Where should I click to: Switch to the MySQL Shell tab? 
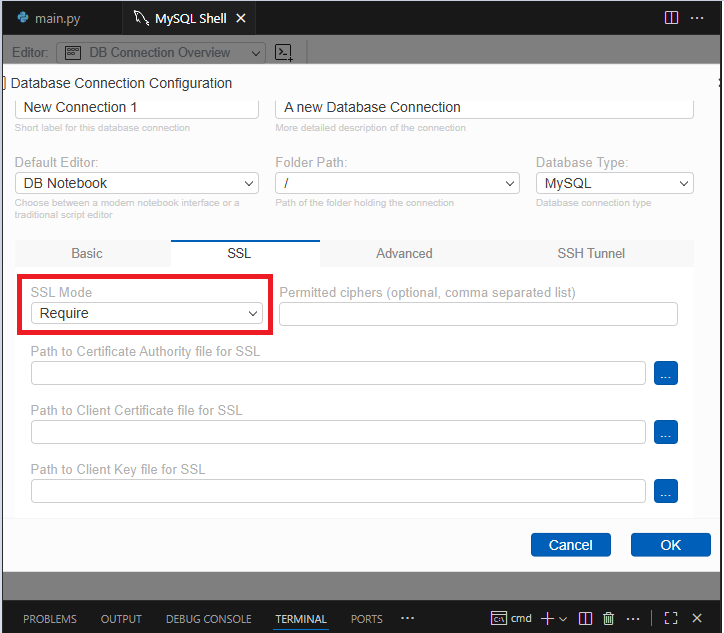(190, 18)
